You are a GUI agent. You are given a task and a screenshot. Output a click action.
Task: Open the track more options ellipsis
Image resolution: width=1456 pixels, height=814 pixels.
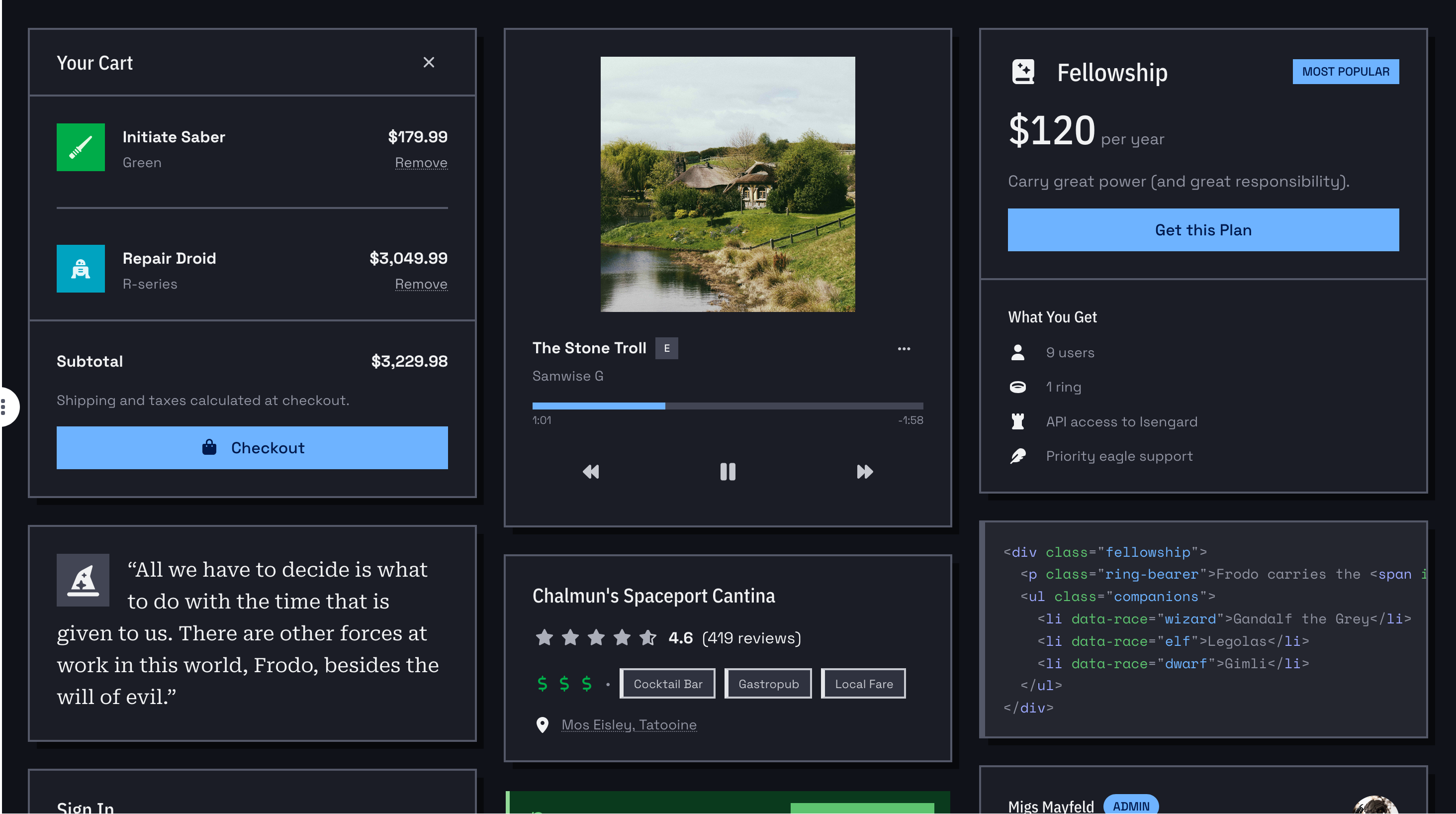904,348
